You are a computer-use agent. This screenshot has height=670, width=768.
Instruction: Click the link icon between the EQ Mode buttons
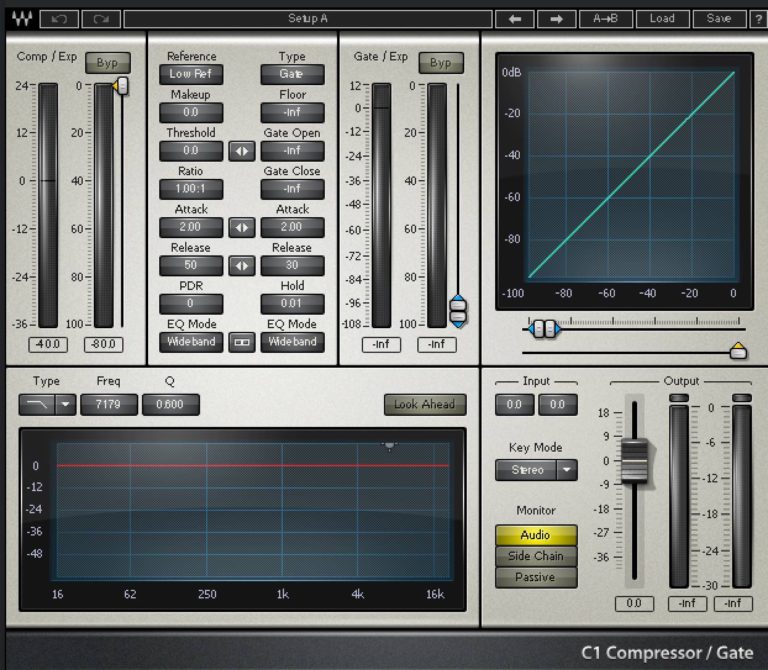pyautogui.click(x=241, y=342)
